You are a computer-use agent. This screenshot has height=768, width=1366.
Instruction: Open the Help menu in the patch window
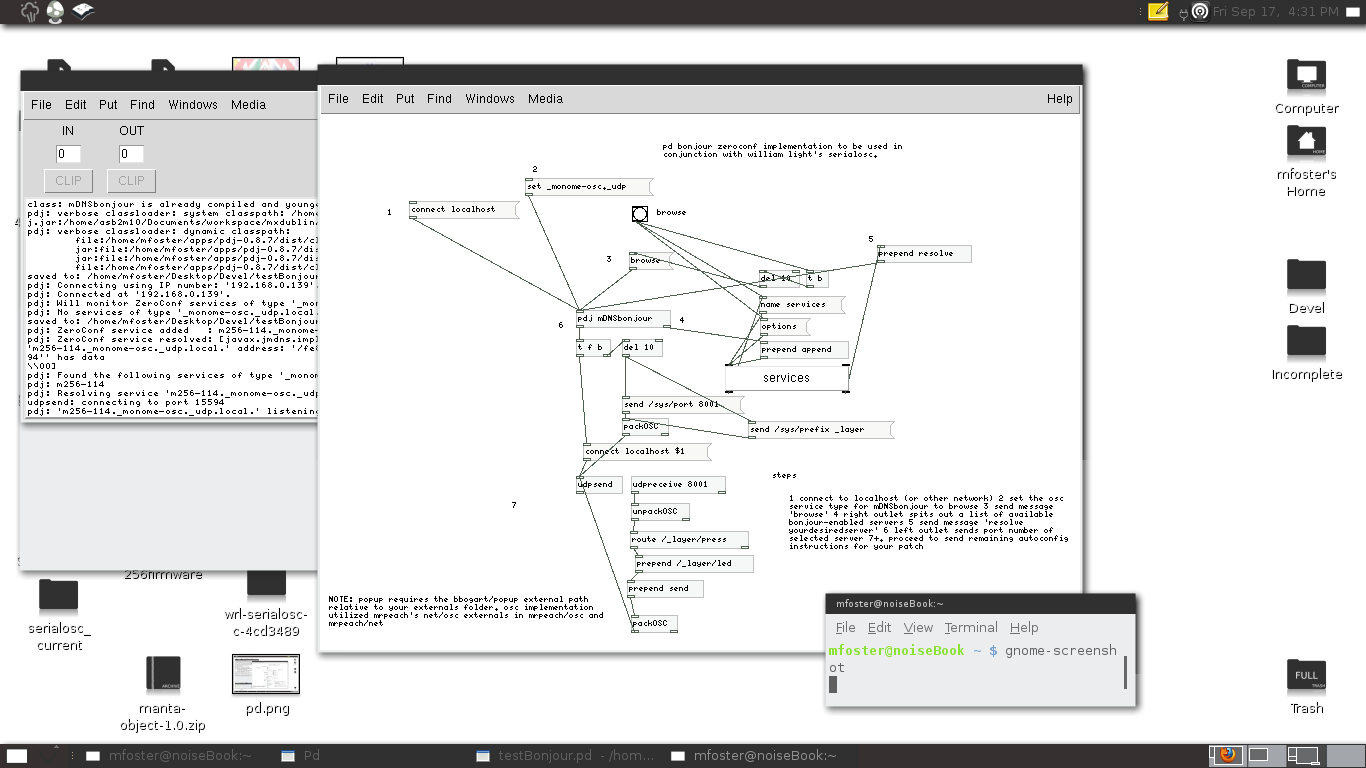click(x=1059, y=99)
